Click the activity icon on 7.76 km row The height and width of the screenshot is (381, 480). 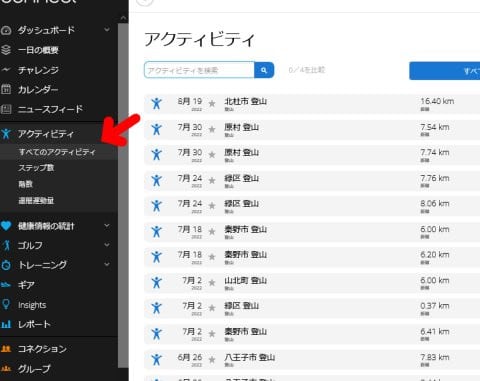tap(156, 180)
